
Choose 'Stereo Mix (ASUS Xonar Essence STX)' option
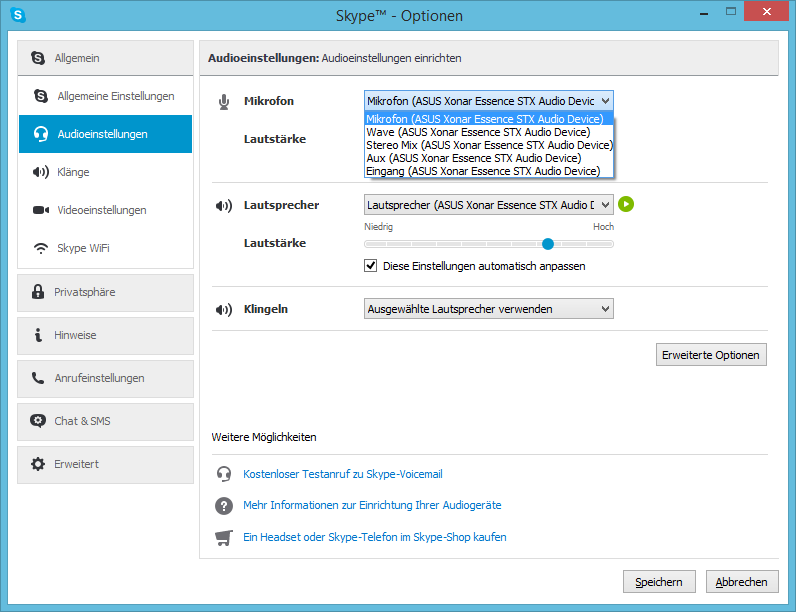[x=489, y=145]
